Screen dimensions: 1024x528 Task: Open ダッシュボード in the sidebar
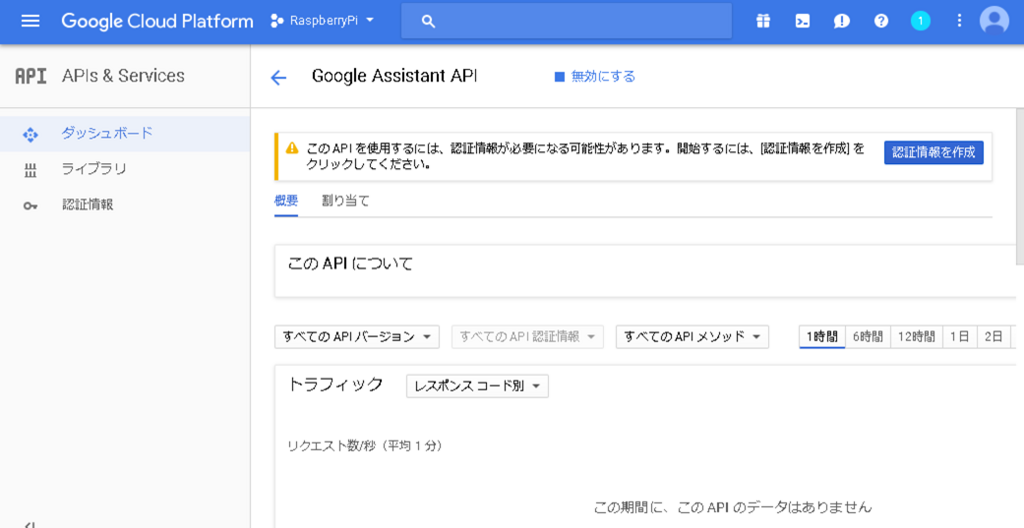pyautogui.click(x=125, y=134)
